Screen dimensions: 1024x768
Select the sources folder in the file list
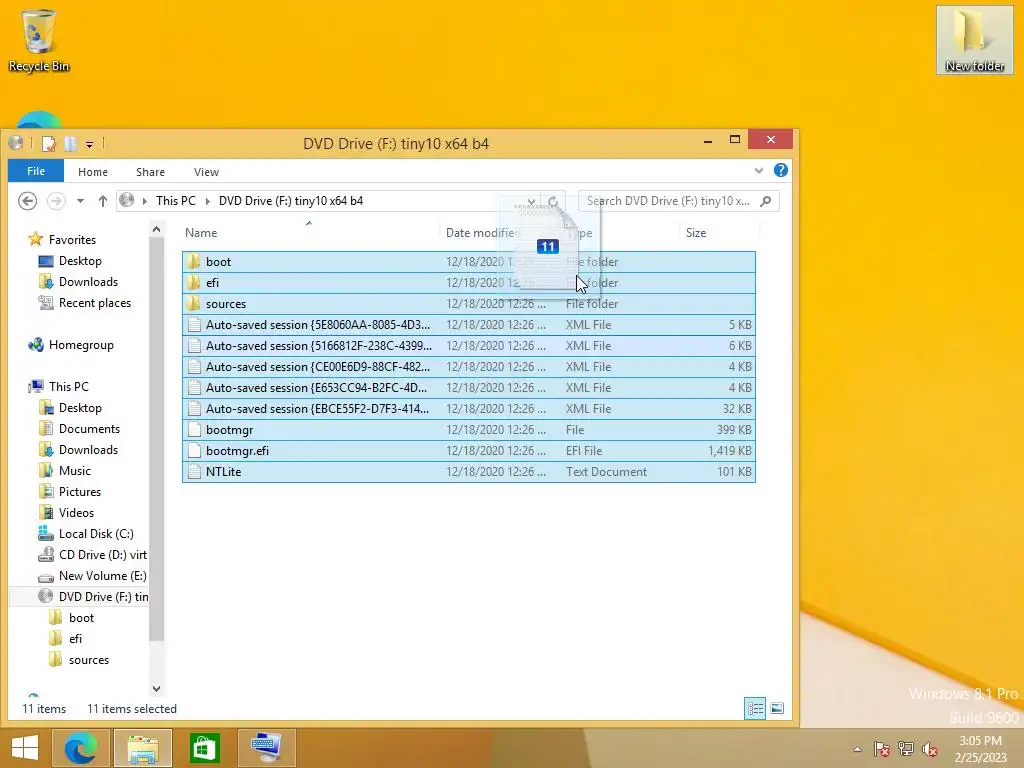[x=468, y=303]
